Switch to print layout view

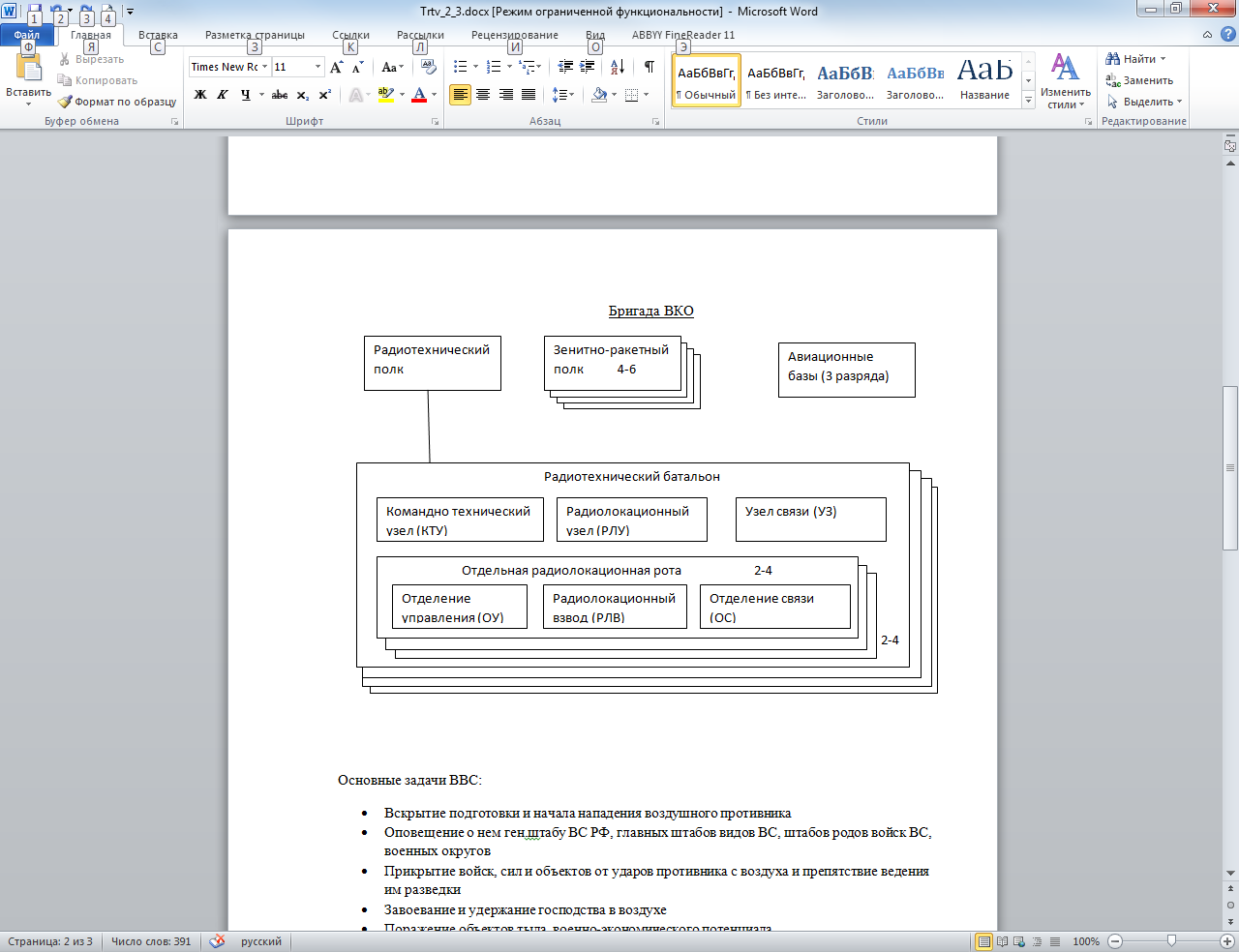click(984, 941)
